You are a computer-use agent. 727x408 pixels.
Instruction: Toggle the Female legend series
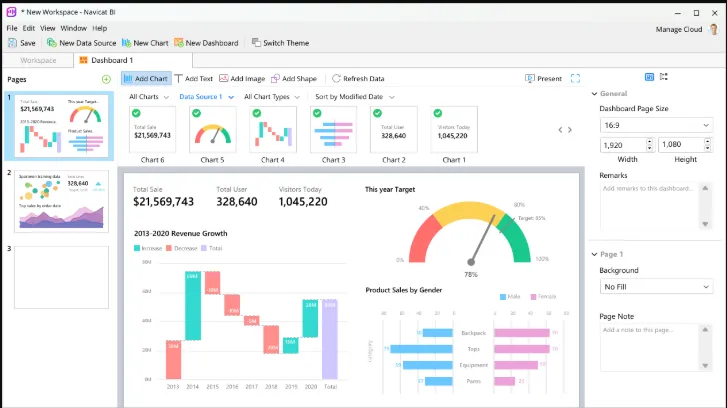point(543,297)
